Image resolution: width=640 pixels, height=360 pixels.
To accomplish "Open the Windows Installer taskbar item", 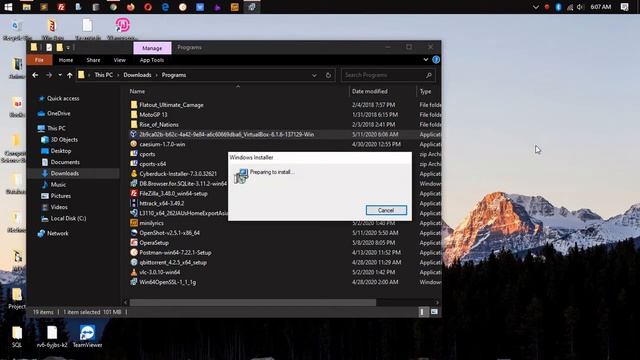I will (252, 7).
